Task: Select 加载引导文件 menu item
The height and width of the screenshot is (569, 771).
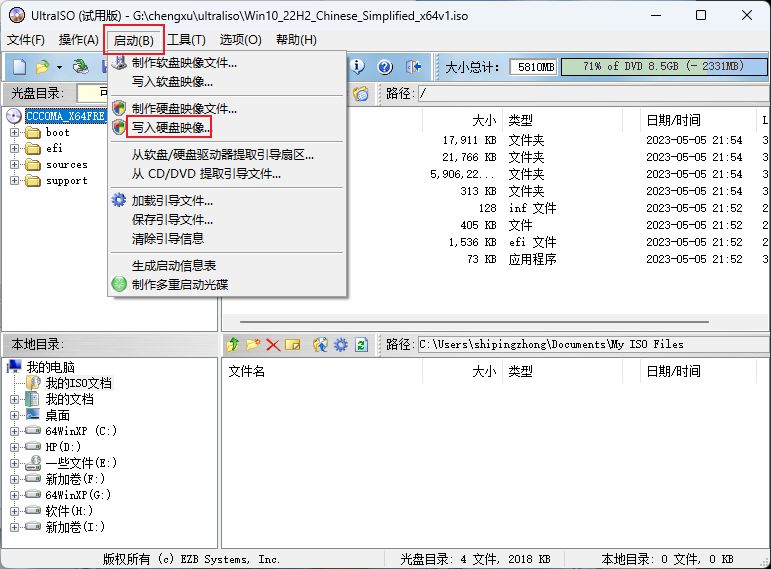Action: pyautogui.click(x=172, y=200)
